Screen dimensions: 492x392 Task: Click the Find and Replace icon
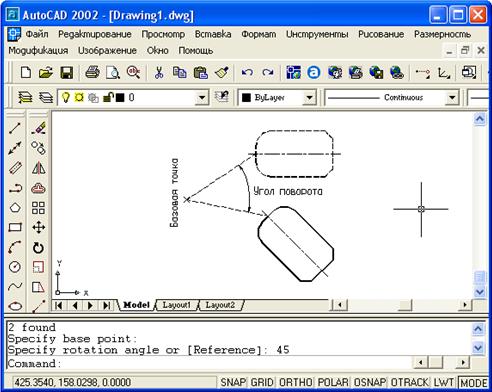[133, 72]
